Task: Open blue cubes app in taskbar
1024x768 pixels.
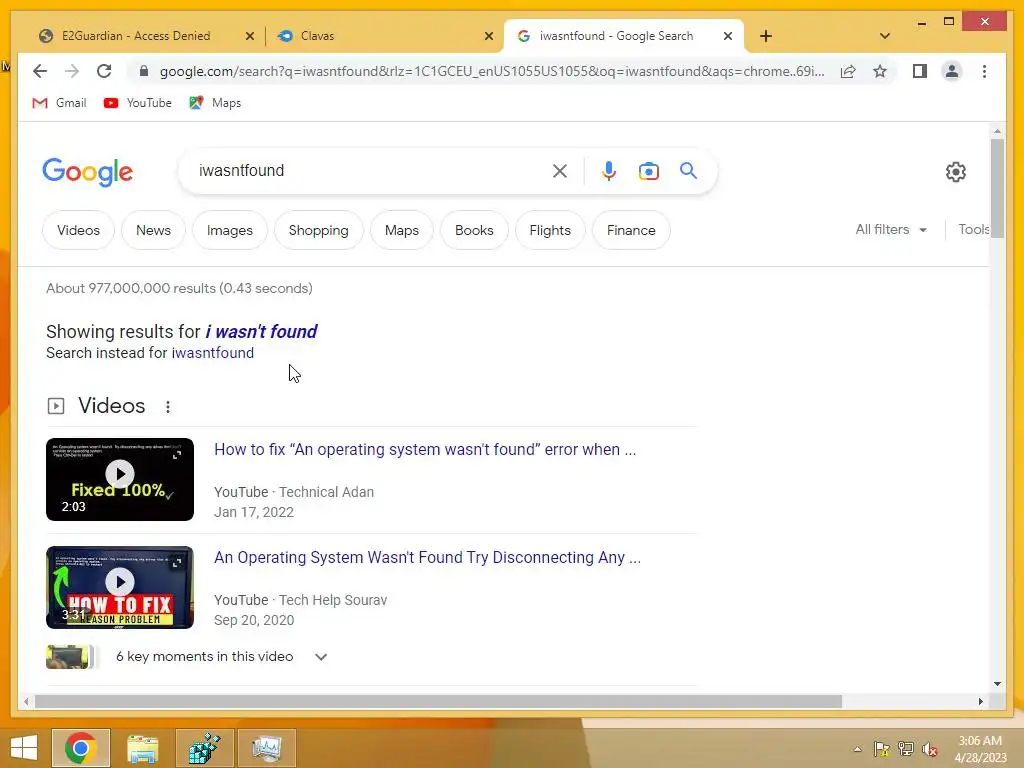Action: [x=205, y=748]
